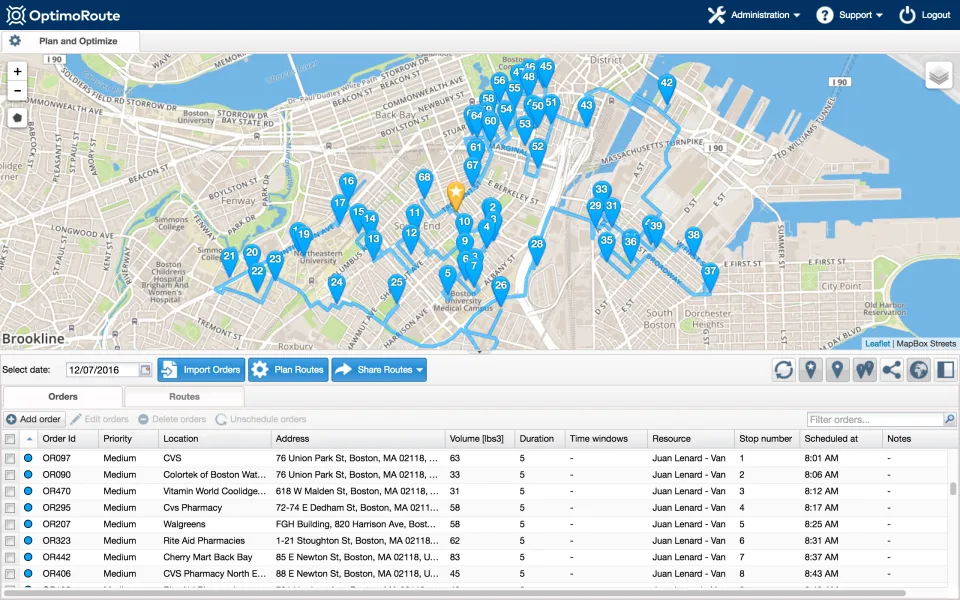
Task: Zoom in the map with plus button
Action: pos(17,72)
